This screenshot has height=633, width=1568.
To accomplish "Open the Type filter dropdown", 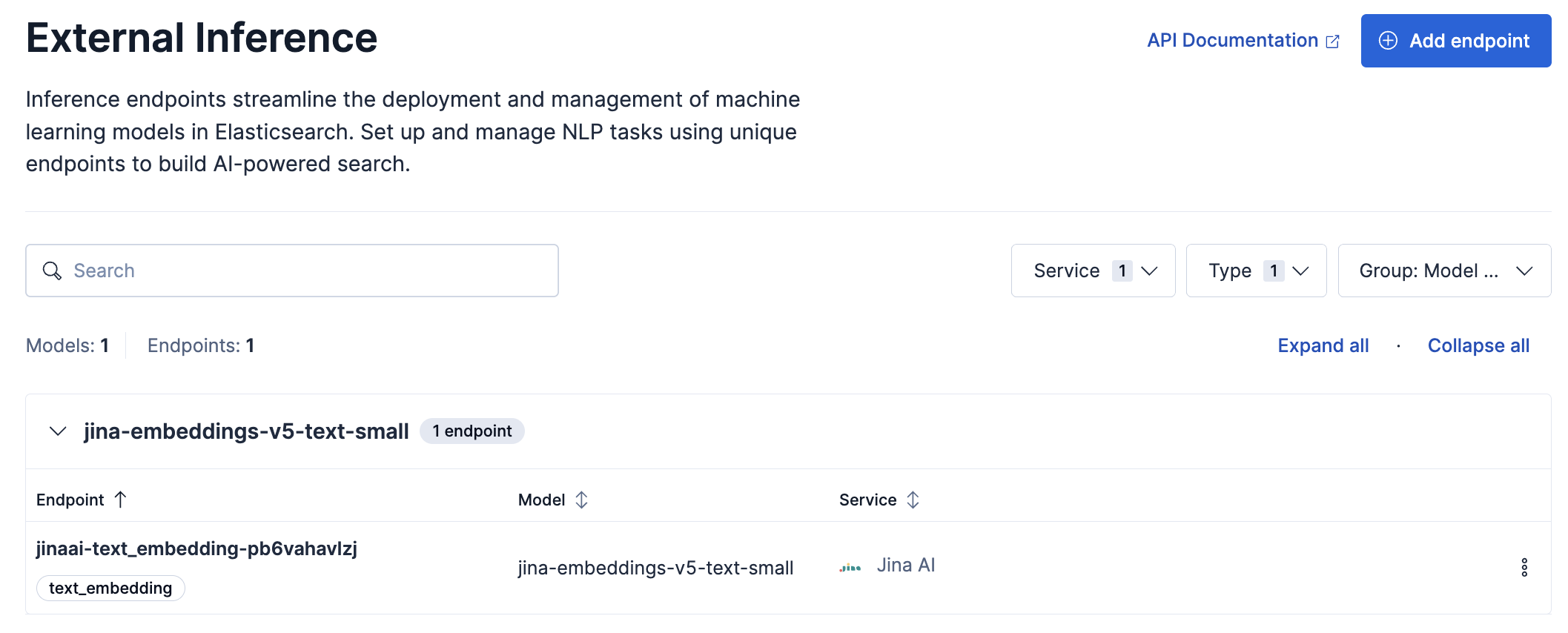I will coord(1256,271).
